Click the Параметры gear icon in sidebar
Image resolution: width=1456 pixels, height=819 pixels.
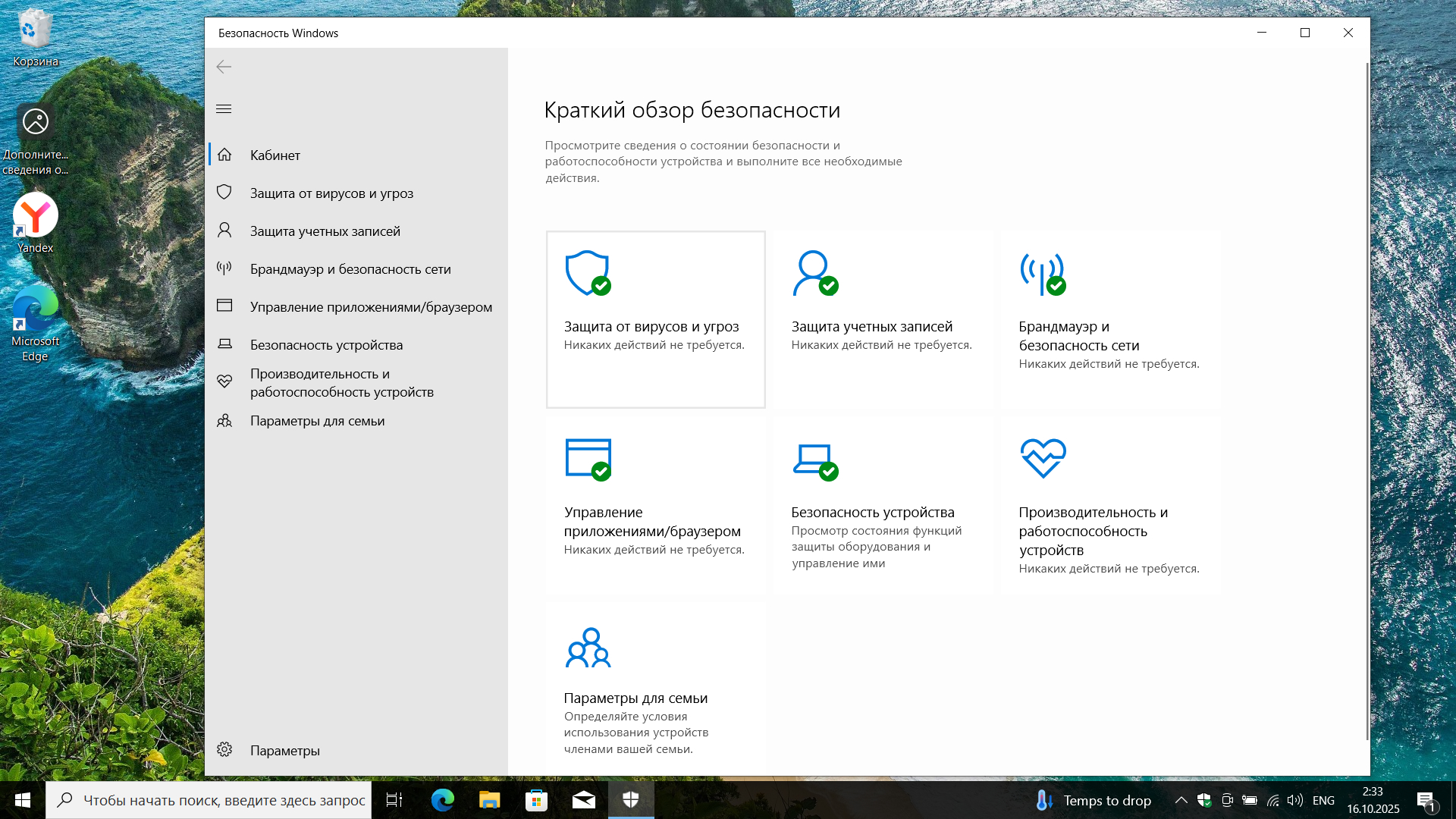[x=224, y=749]
